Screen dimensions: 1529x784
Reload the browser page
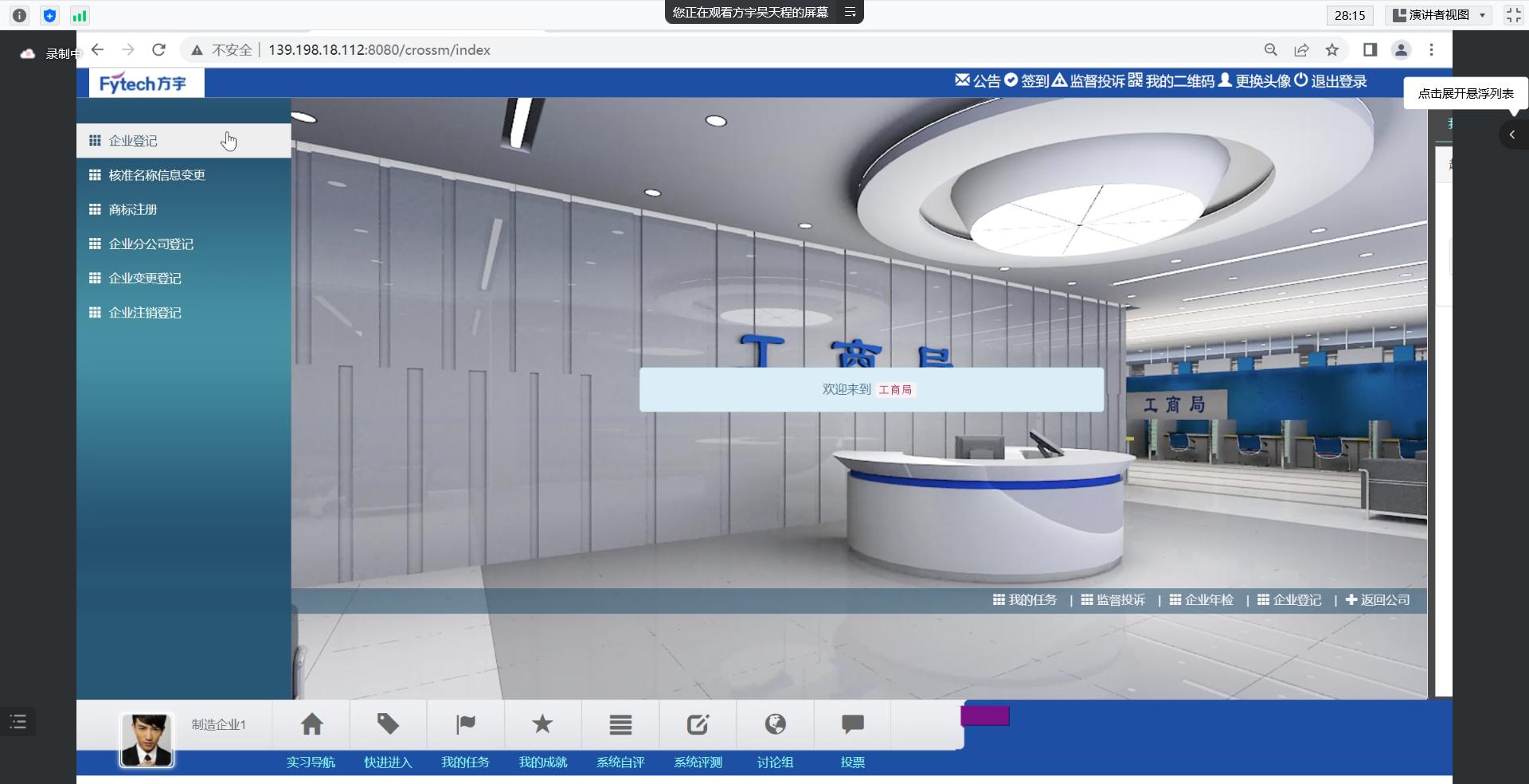(x=159, y=50)
